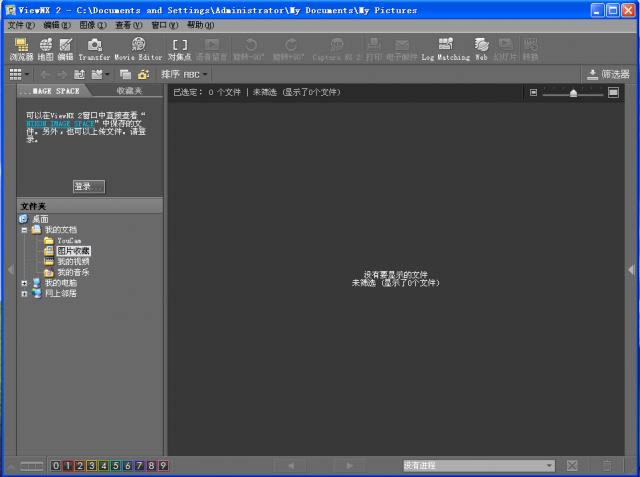
Task: Click the 登录 (Login) button
Action: [88, 186]
